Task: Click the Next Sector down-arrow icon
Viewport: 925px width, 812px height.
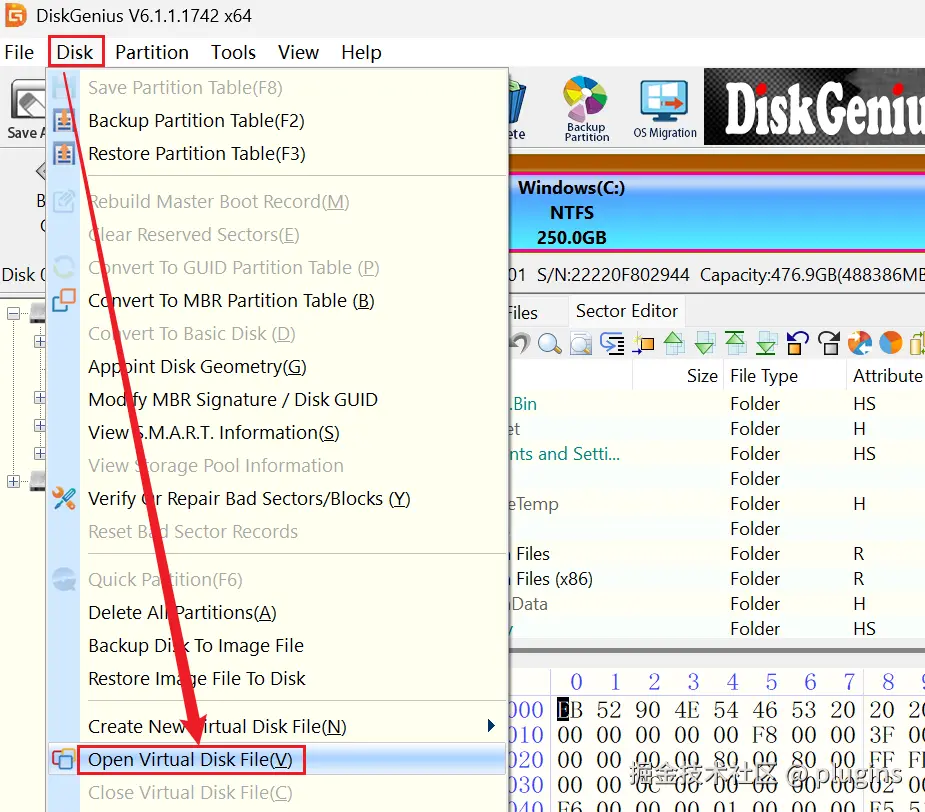Action: click(704, 343)
